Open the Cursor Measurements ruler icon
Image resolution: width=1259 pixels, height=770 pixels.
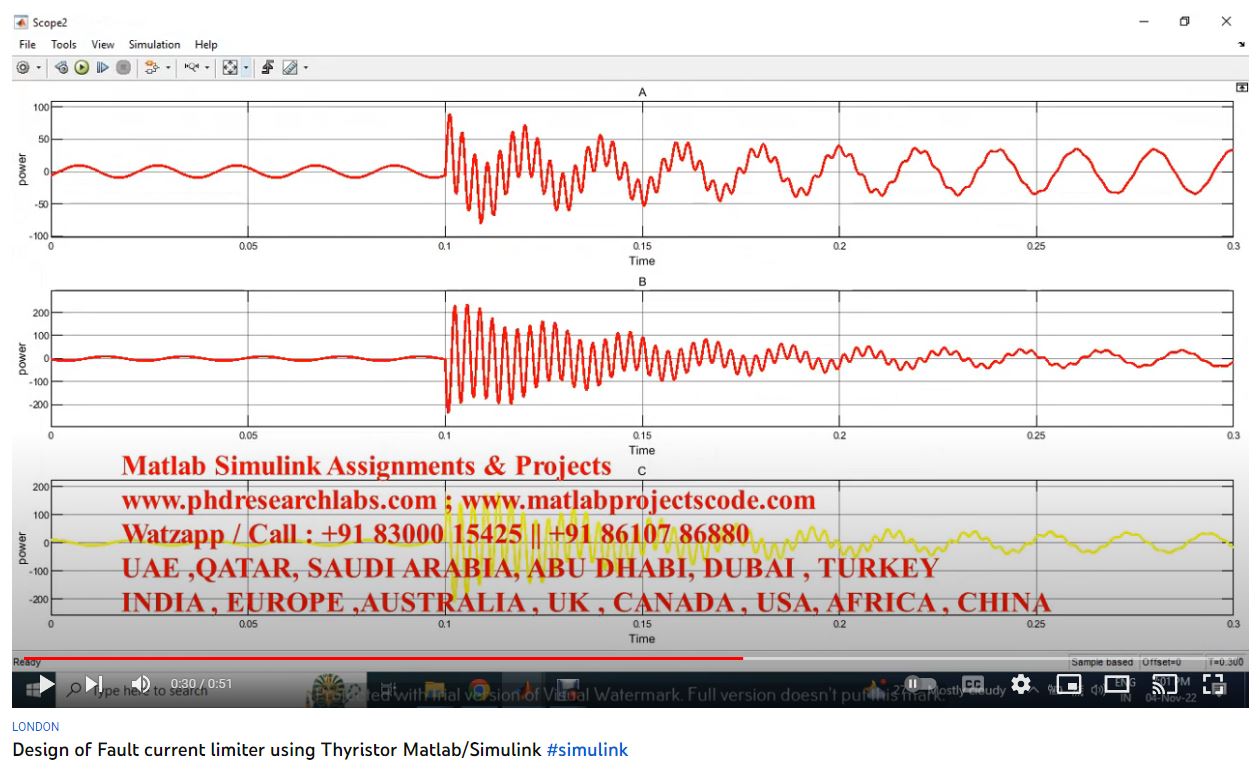(290, 67)
